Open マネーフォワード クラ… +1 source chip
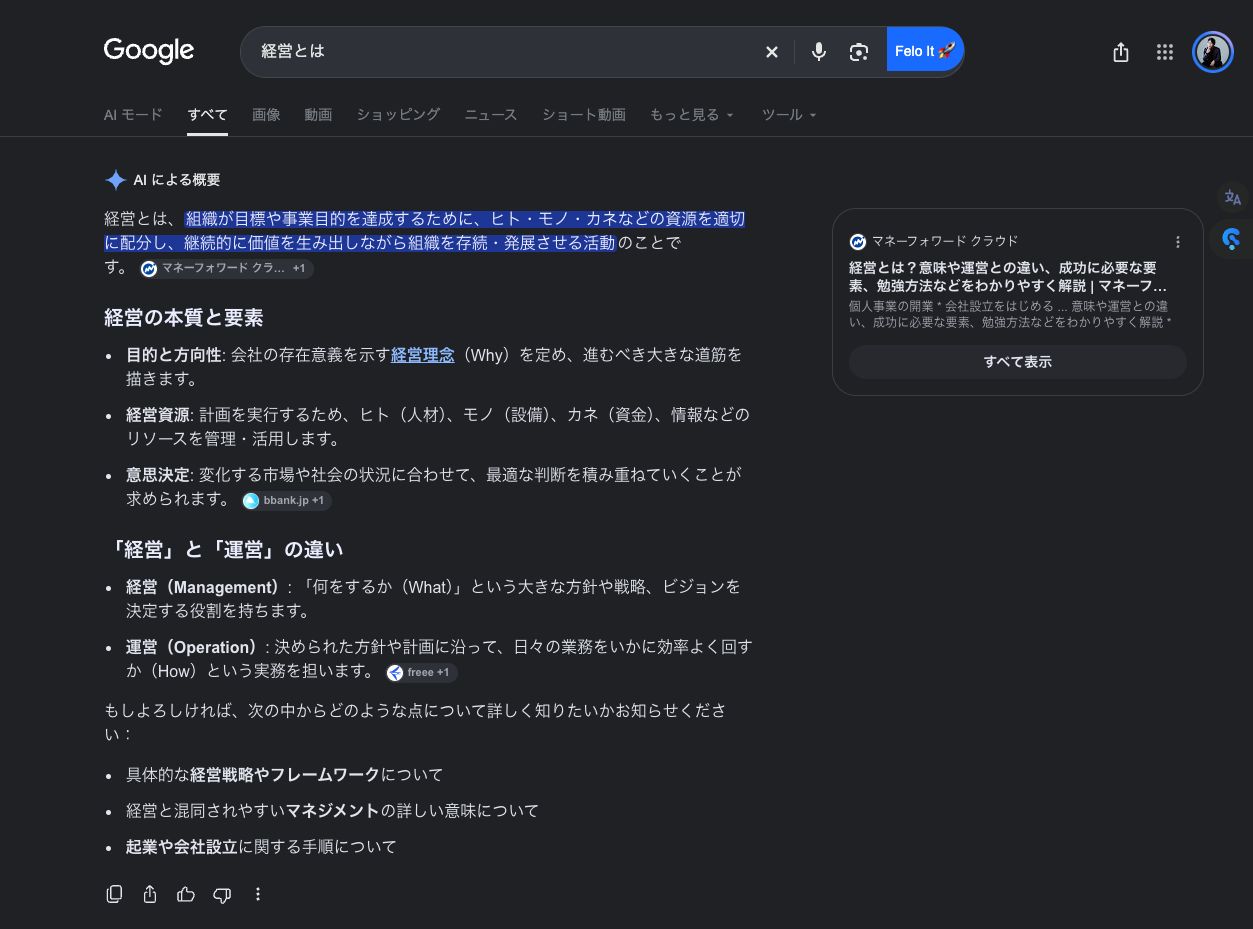 226,269
